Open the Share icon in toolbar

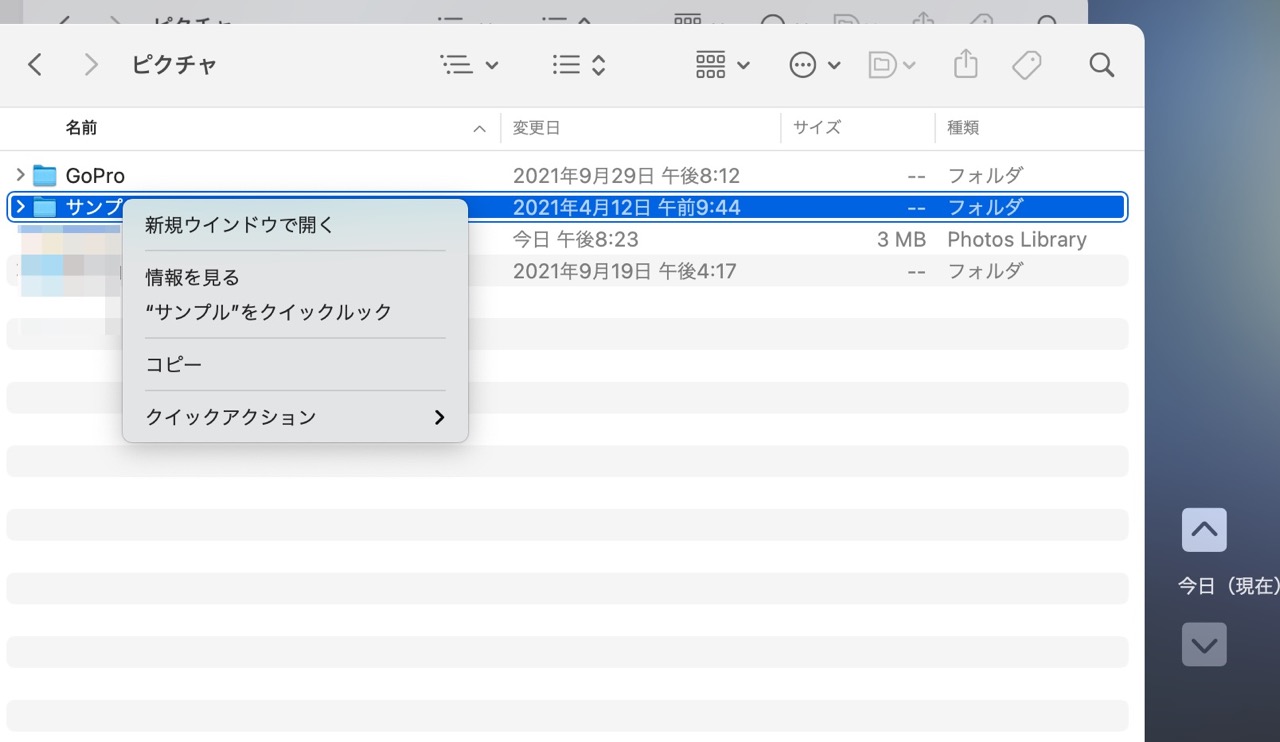pyautogui.click(x=965, y=65)
